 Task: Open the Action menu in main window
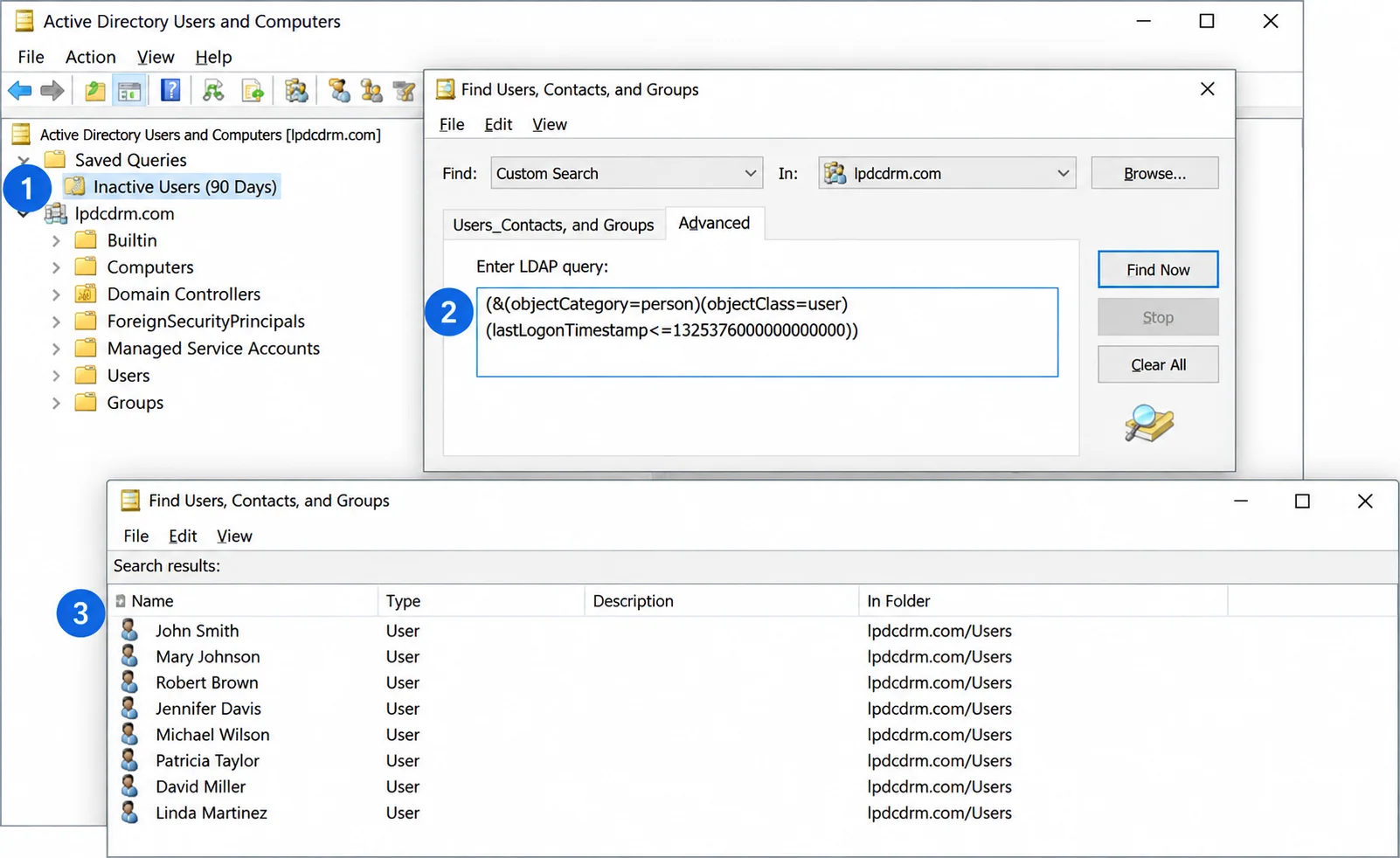pyautogui.click(x=90, y=57)
